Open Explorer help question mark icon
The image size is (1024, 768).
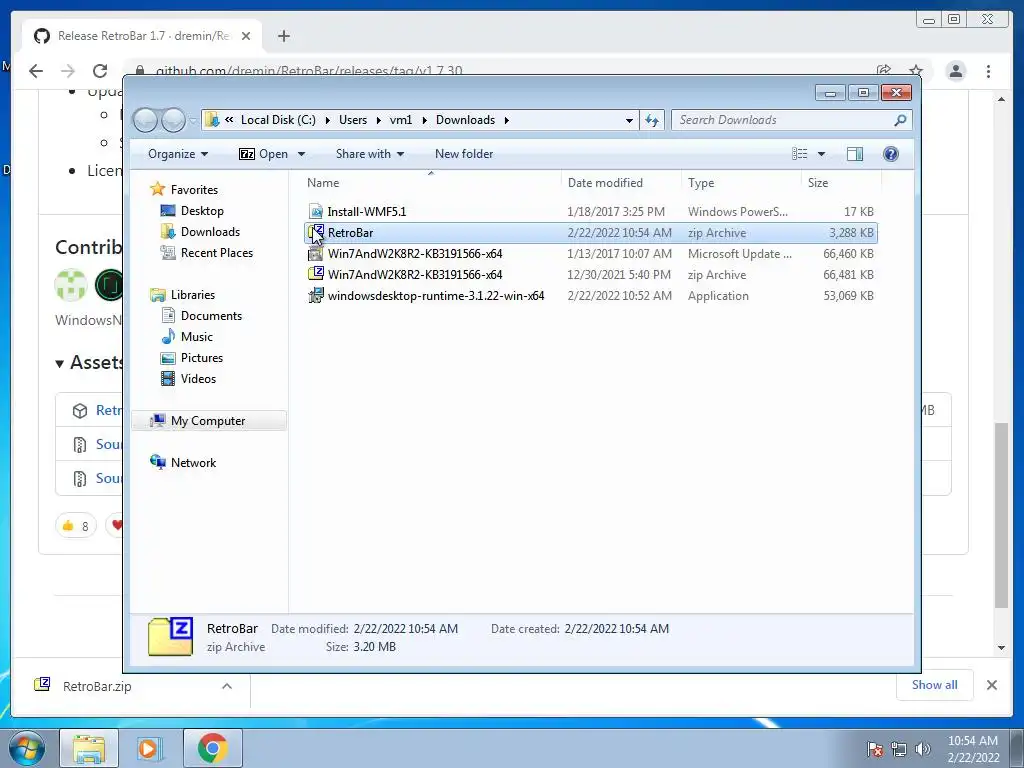pos(890,153)
